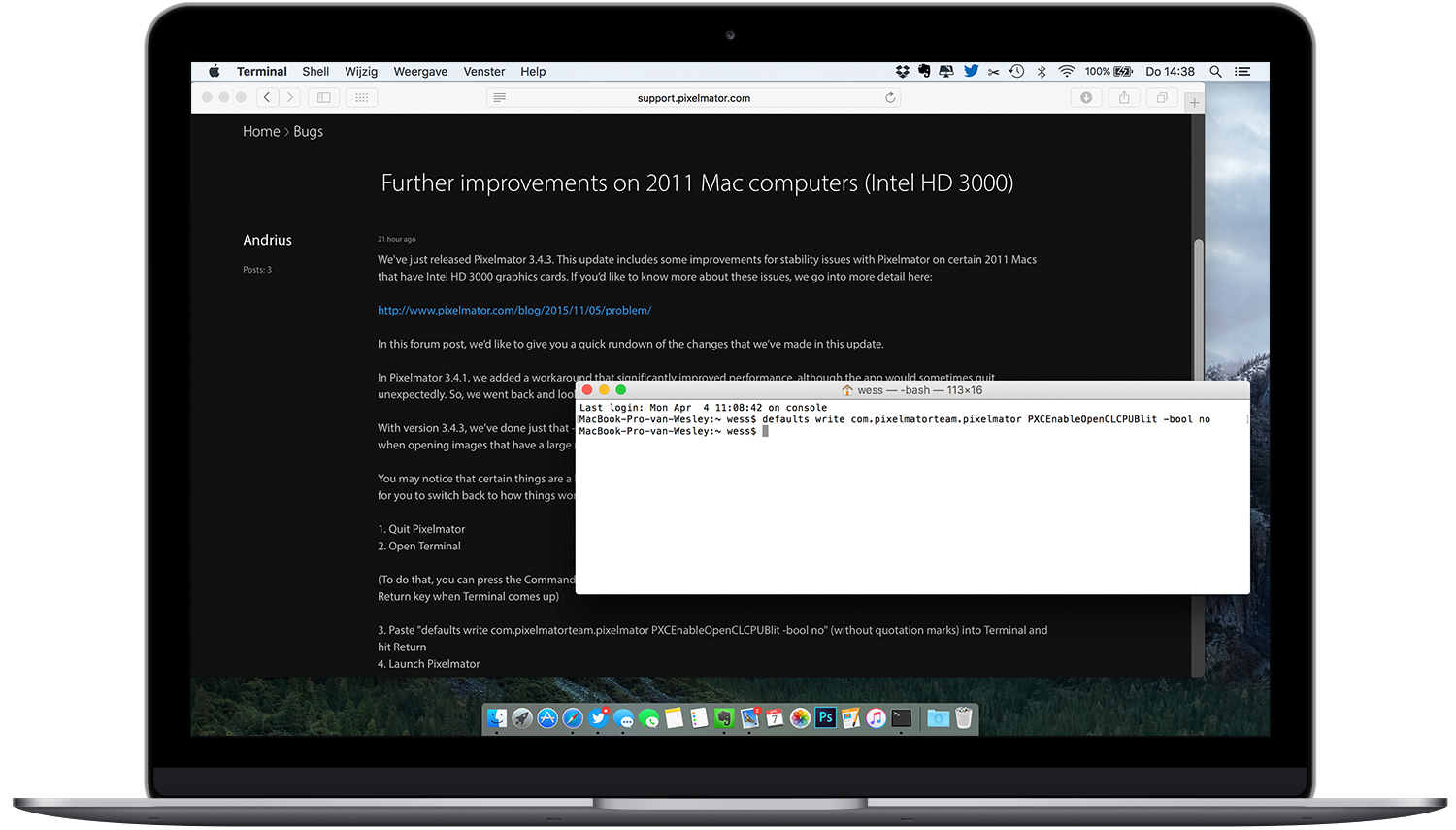Open the Downloads folder in Dock
1456x830 pixels.
tap(938, 718)
